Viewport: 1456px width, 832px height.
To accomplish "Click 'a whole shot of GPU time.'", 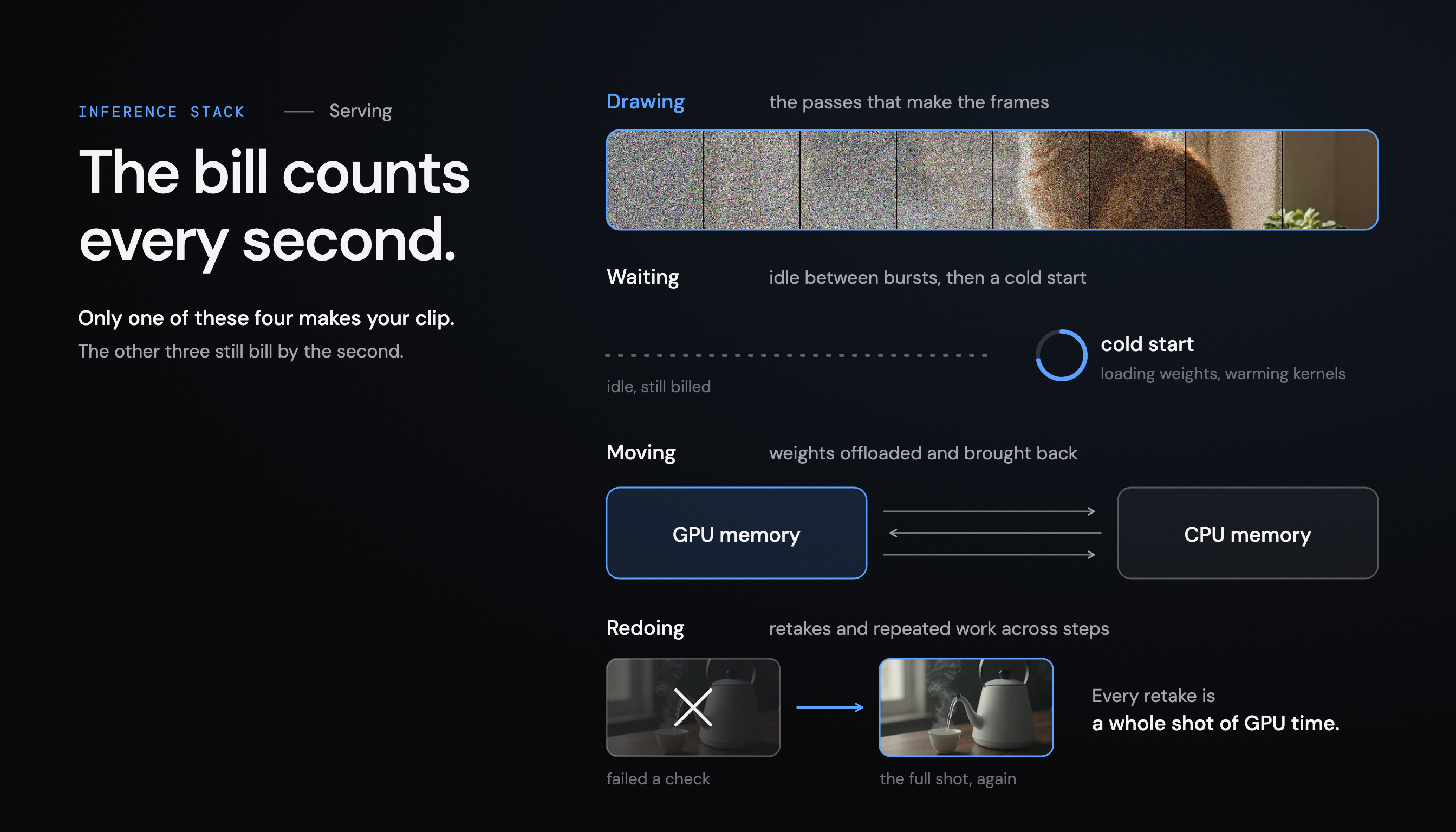I will (x=1215, y=724).
